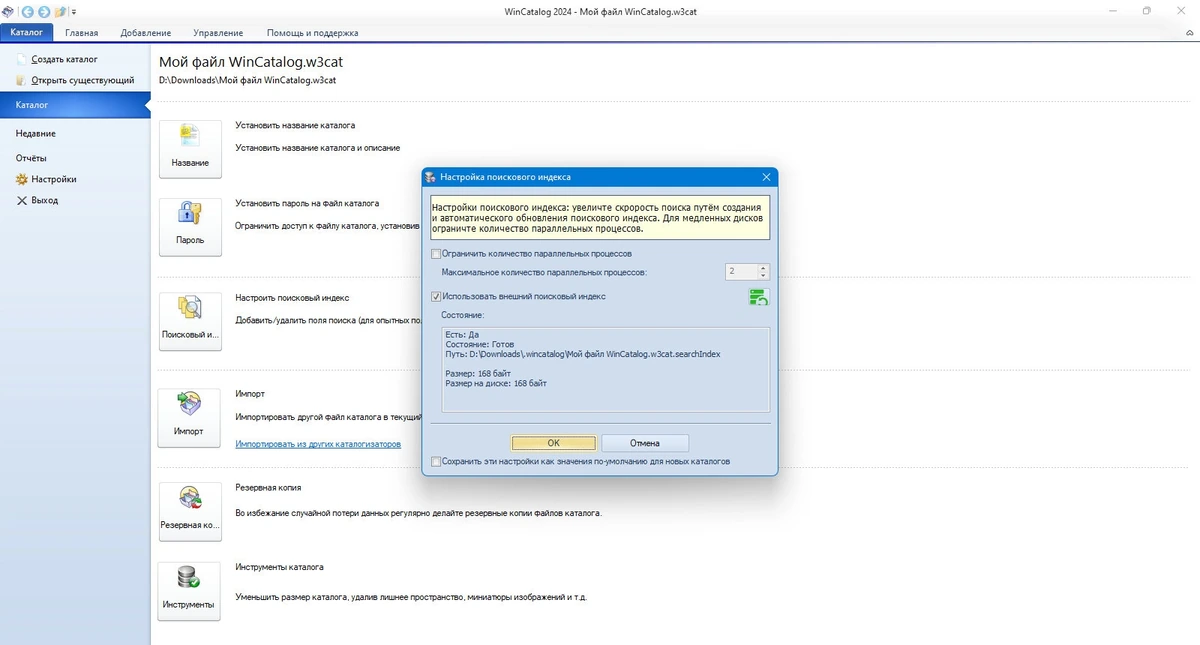The width and height of the screenshot is (1200, 645).
Task: Click the WinCatalog app icon in title bar
Action: point(9,11)
